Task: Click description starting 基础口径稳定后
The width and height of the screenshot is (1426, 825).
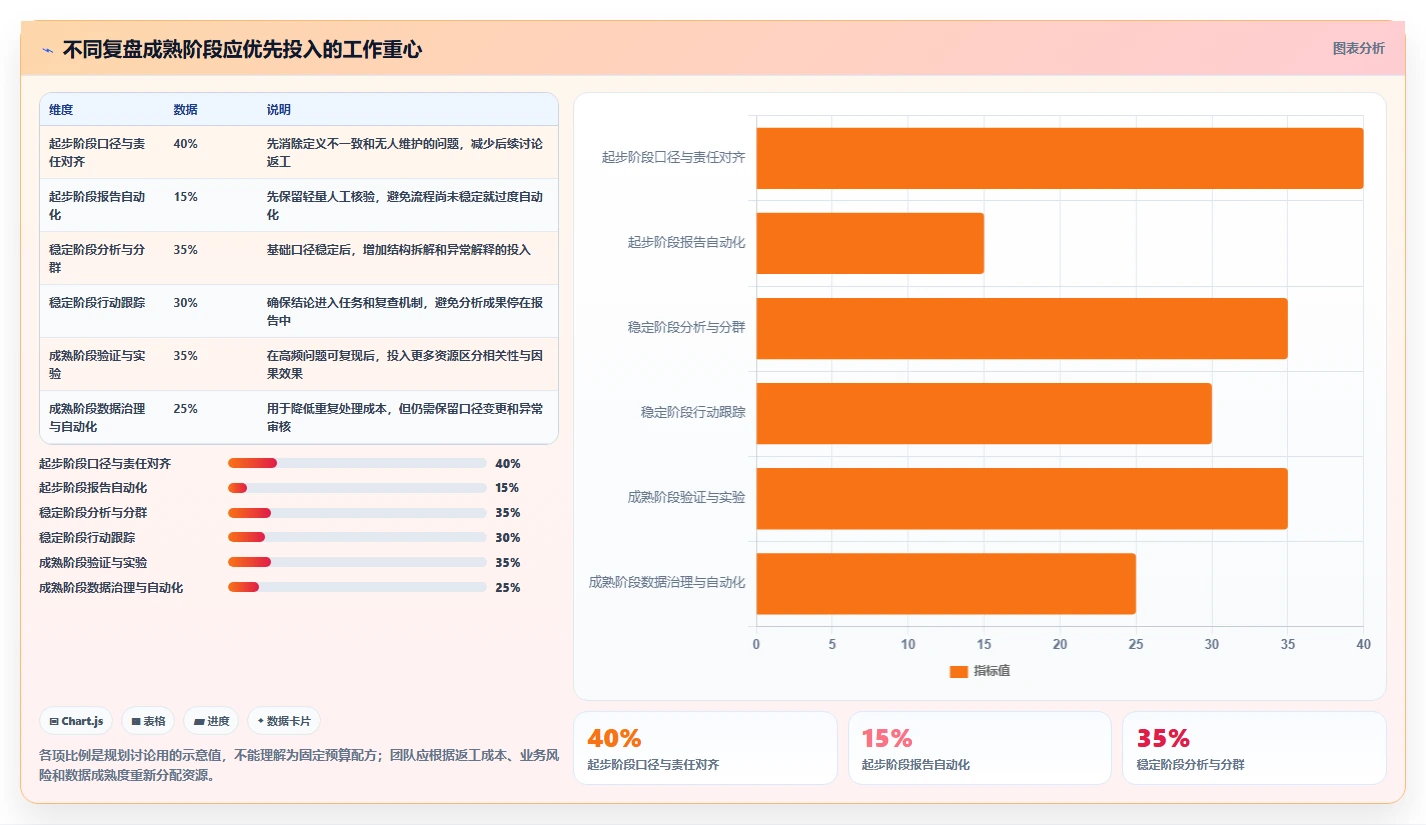Action: pos(399,249)
